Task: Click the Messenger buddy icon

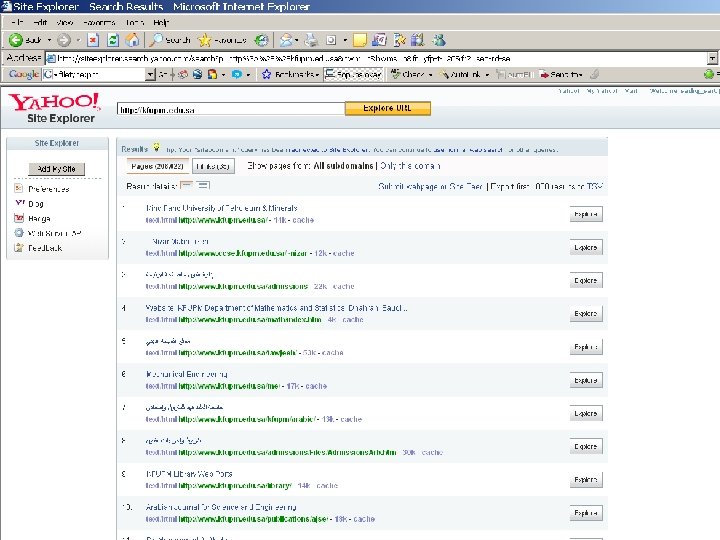Action: [439, 40]
